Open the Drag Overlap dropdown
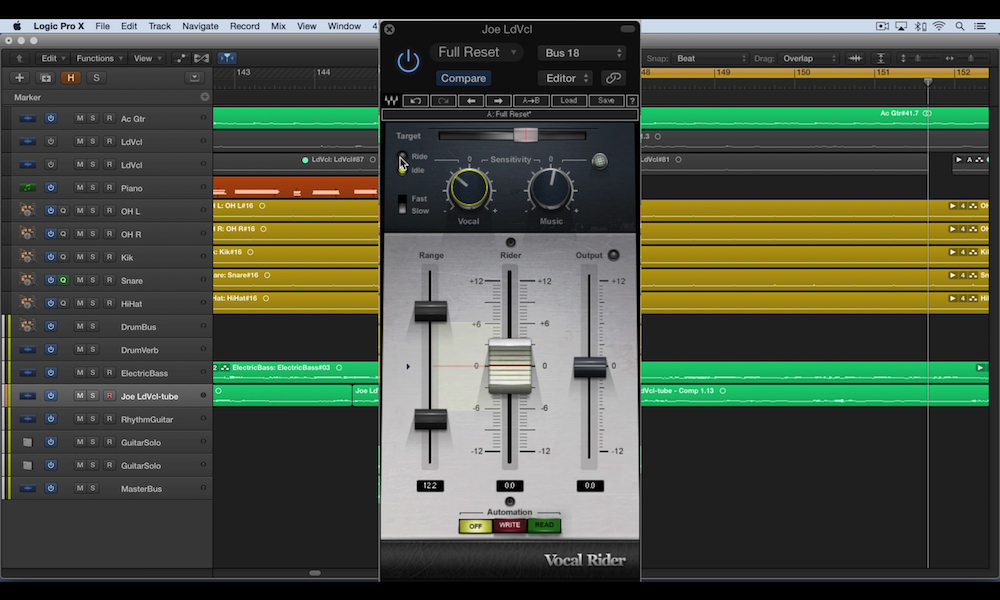Screen dimensions: 1000x600 coord(809,58)
